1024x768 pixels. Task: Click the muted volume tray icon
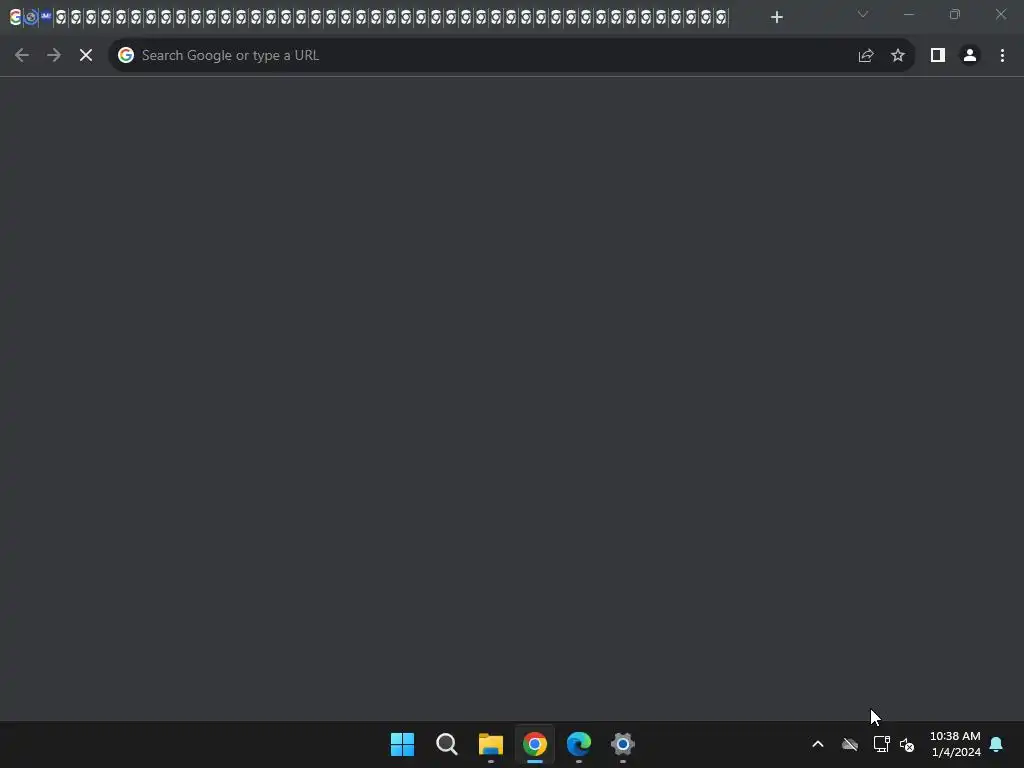(x=907, y=744)
